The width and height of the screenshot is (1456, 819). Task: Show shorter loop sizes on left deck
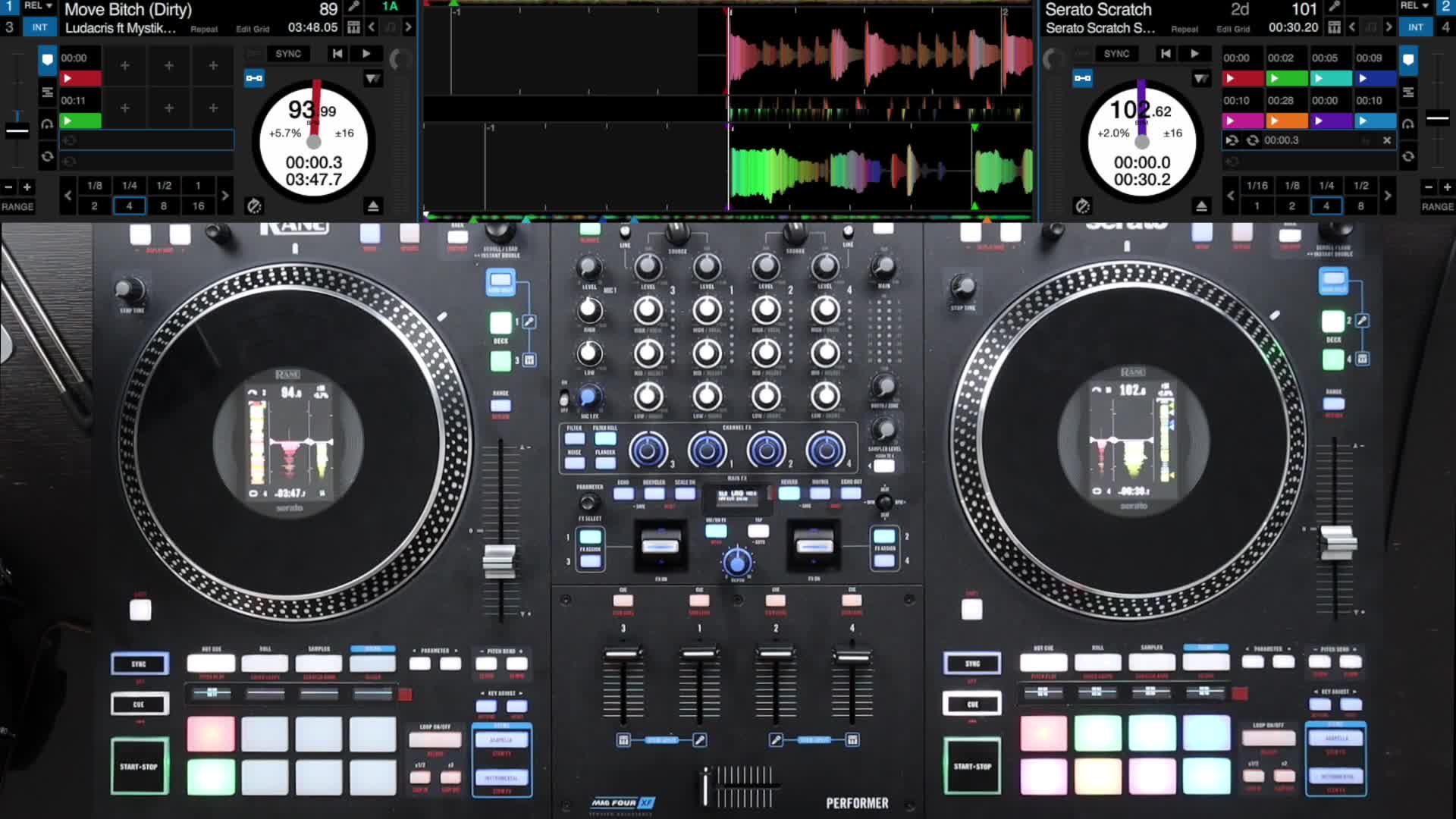(67, 196)
